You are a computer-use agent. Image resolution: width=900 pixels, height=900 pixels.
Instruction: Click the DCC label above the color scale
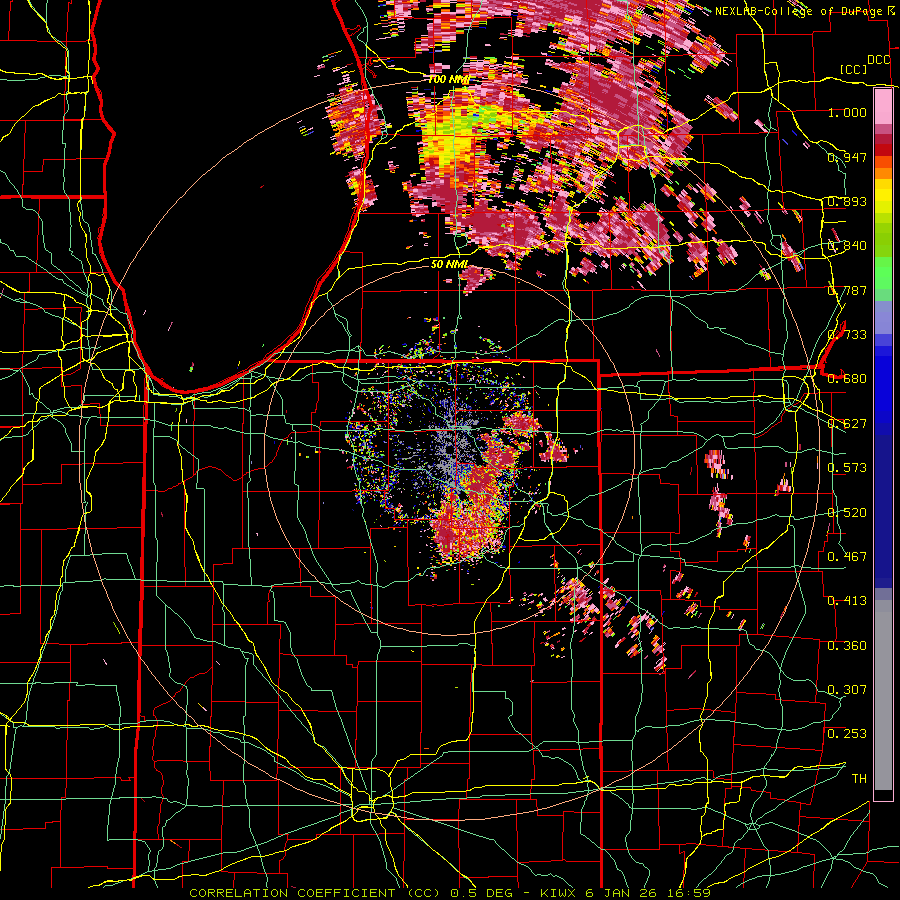[x=878, y=60]
